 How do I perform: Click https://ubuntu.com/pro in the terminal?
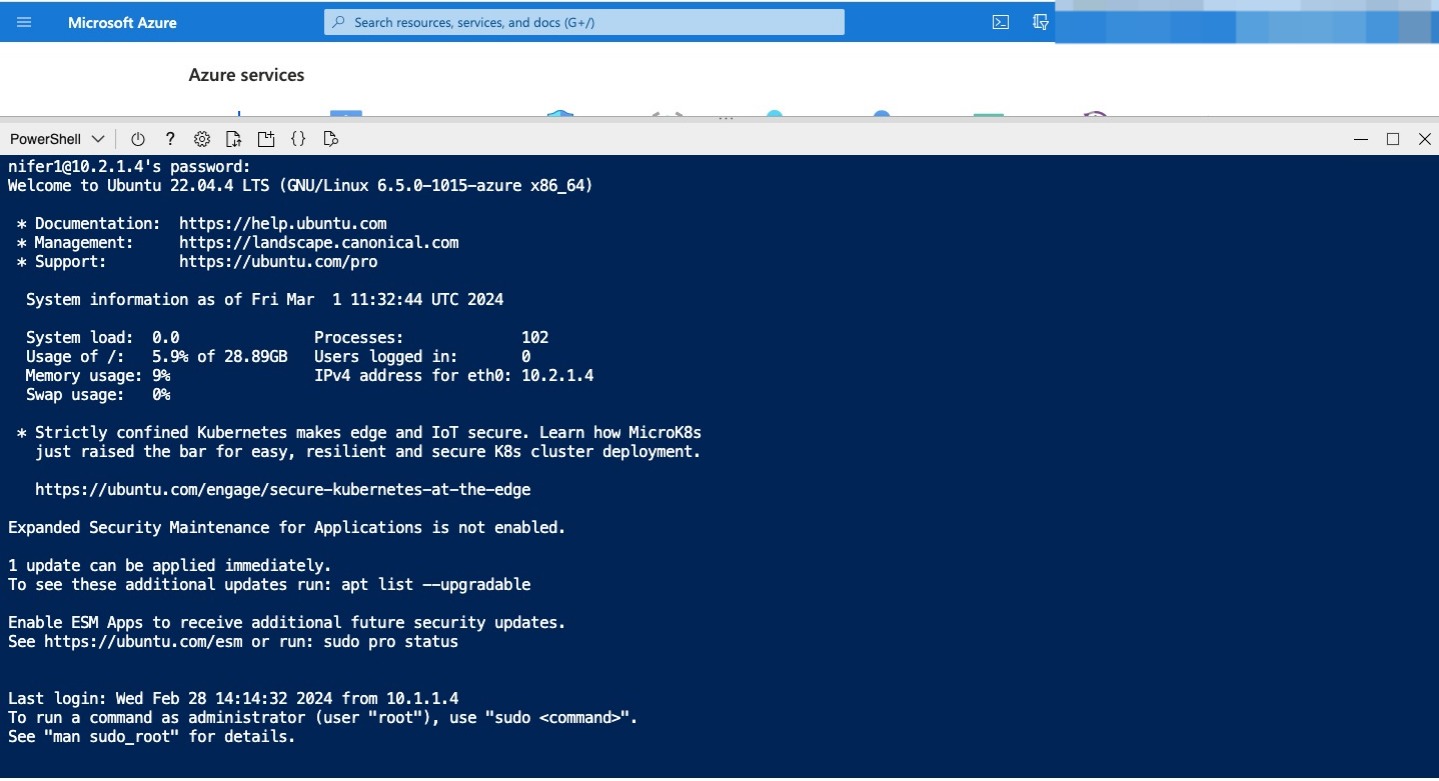[x=278, y=262]
